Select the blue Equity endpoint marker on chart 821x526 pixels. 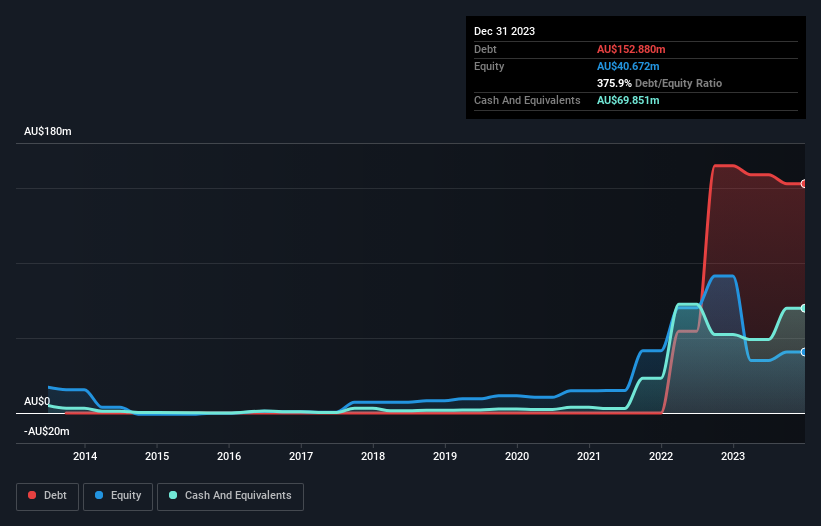[804, 352]
